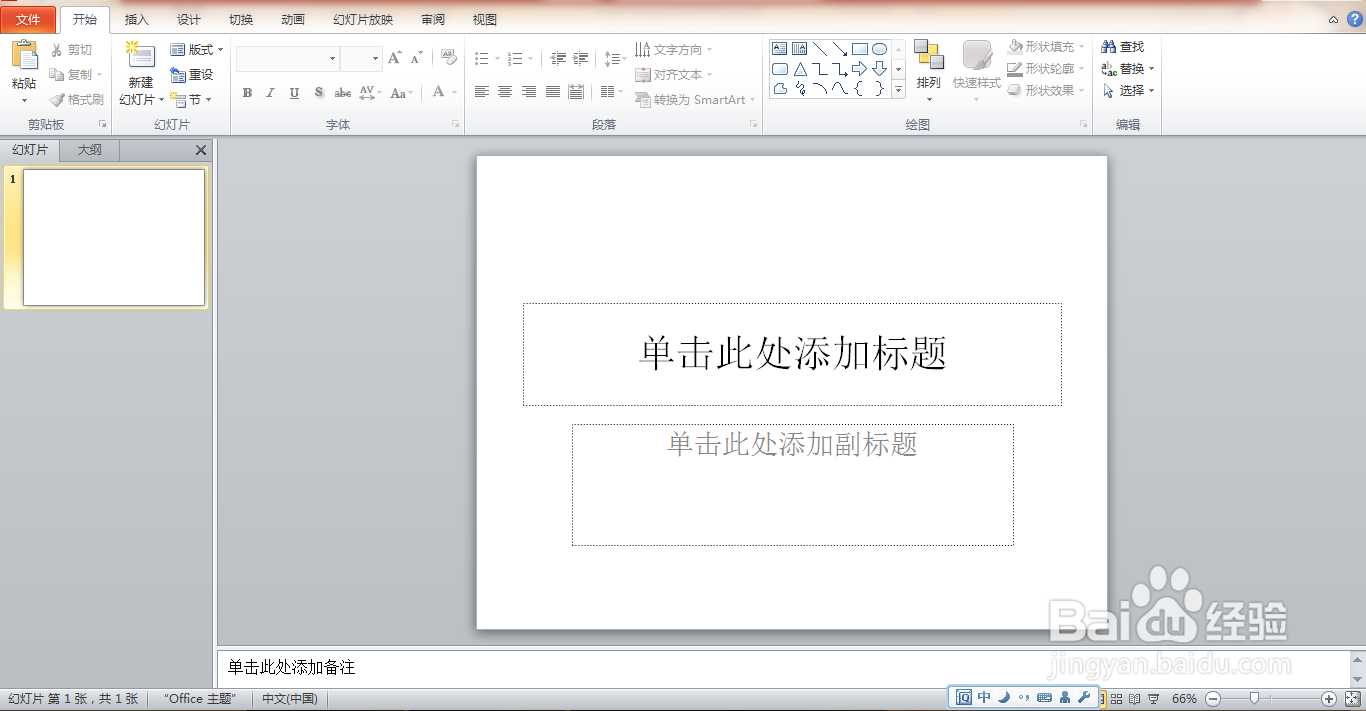The height and width of the screenshot is (711, 1366).
Task: Switch to Reading view book icon
Action: [1135, 698]
